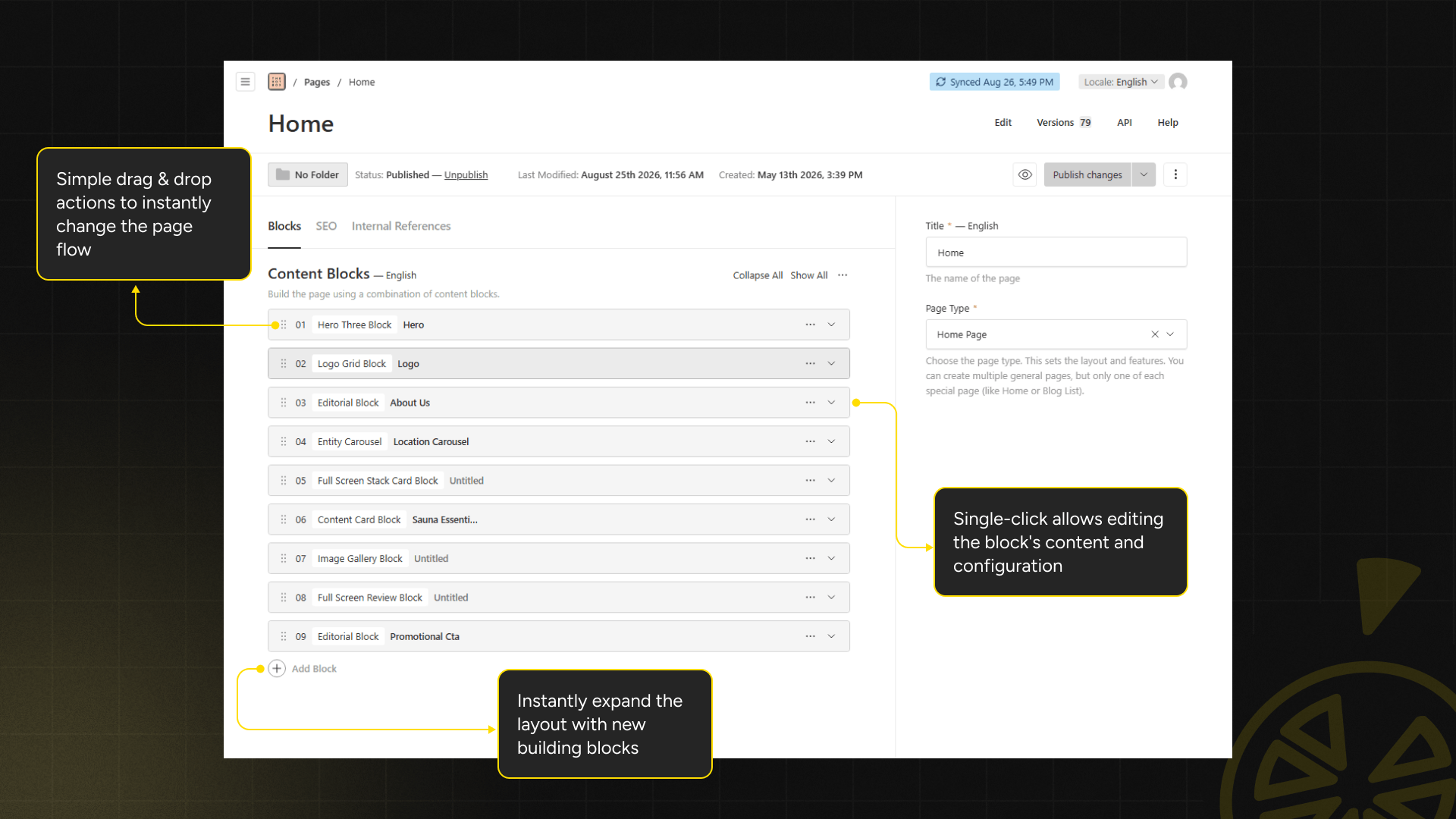Screen dimensions: 1456x819
Task: Focus the Title input field
Action: (x=1056, y=253)
